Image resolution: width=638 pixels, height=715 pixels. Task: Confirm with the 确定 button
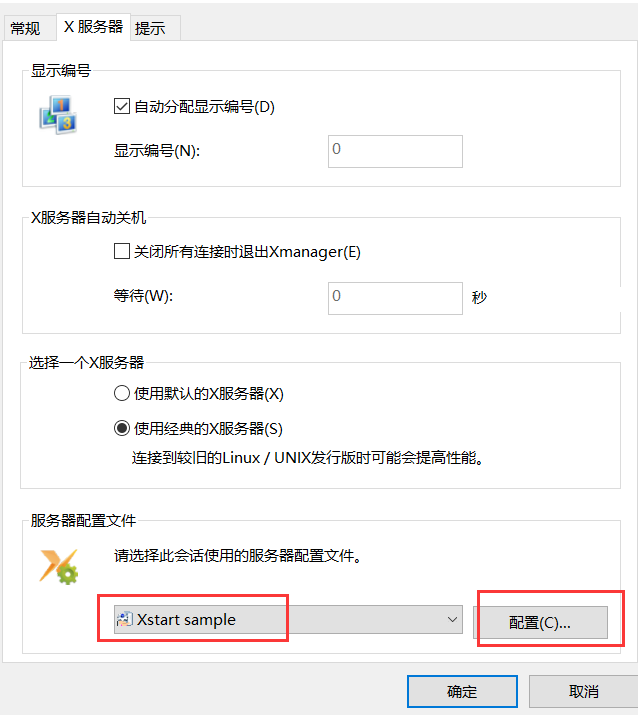pyautogui.click(x=462, y=691)
